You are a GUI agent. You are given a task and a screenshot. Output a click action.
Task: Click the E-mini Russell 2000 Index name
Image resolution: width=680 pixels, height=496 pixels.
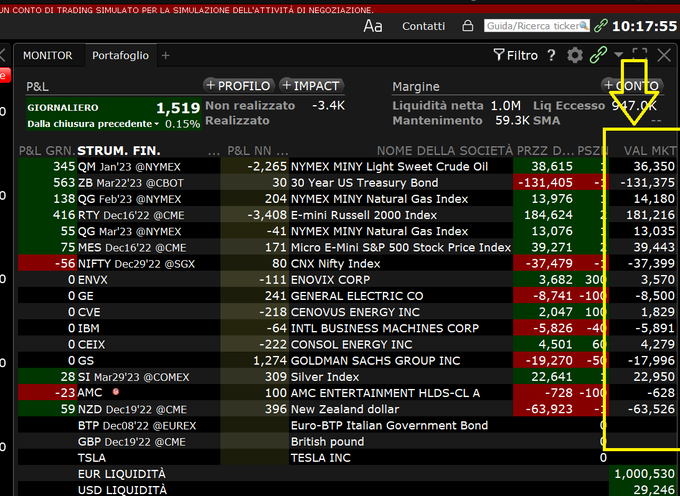click(x=363, y=215)
